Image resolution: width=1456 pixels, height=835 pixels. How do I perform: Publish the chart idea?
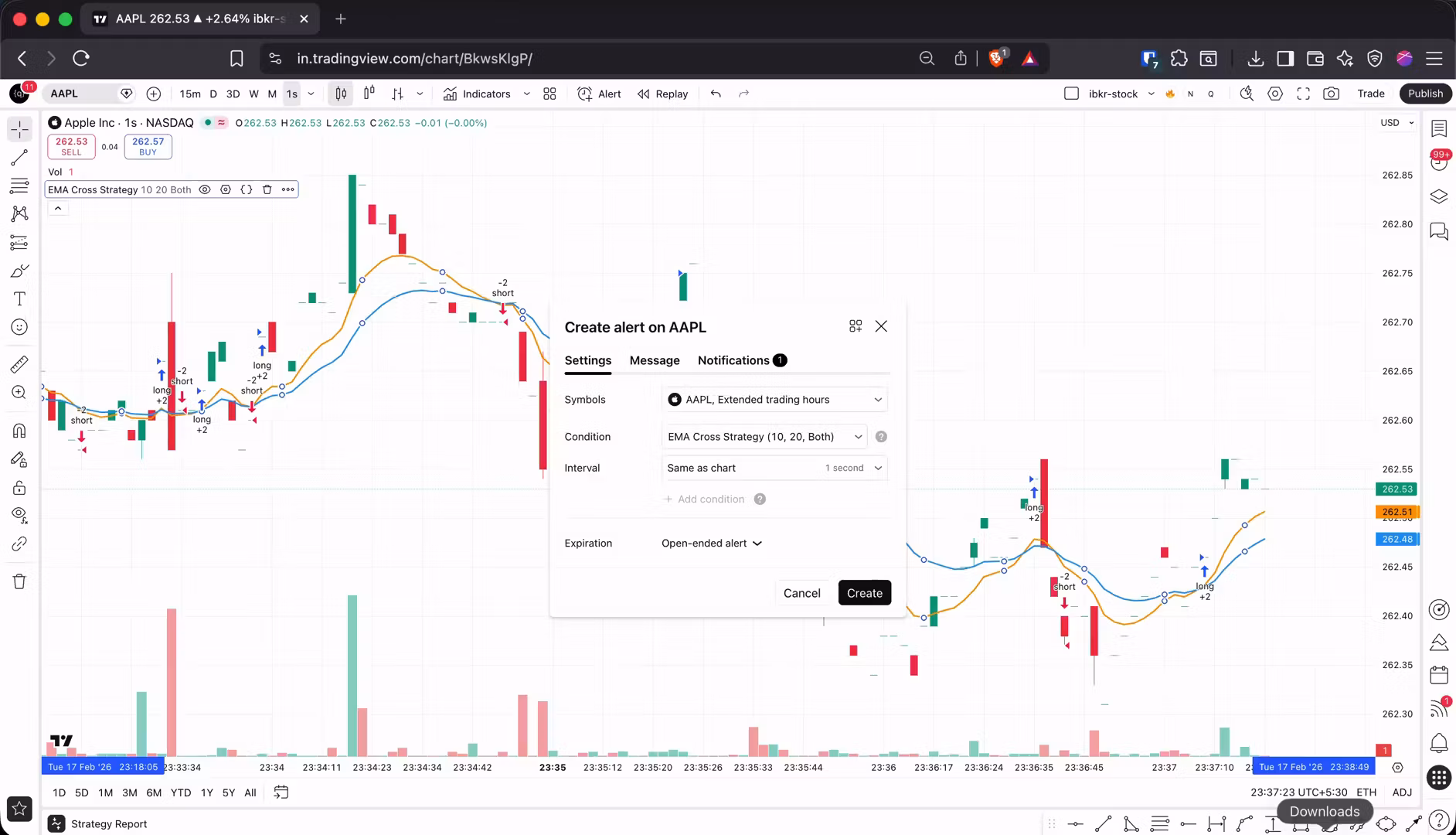point(1425,94)
